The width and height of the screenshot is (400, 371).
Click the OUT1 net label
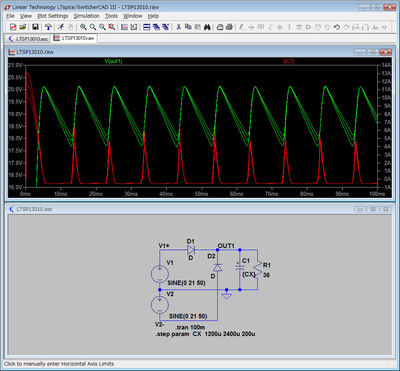click(x=226, y=246)
